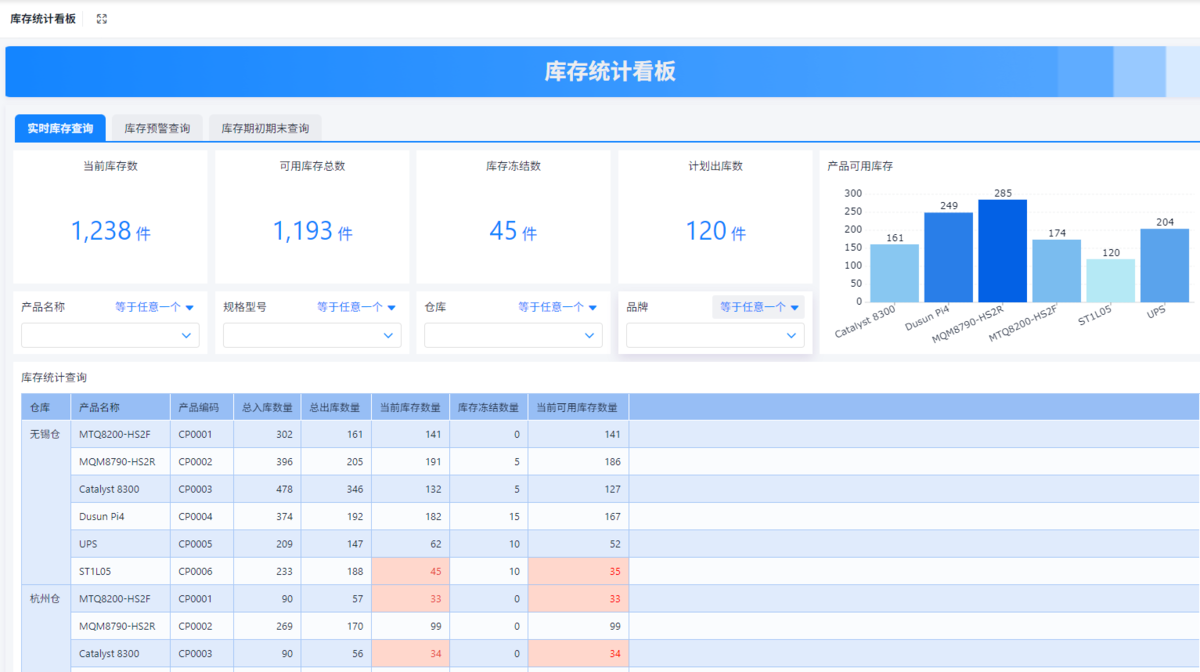Switch to the 库存预警查询 tab
The image size is (1200, 672).
[157, 128]
